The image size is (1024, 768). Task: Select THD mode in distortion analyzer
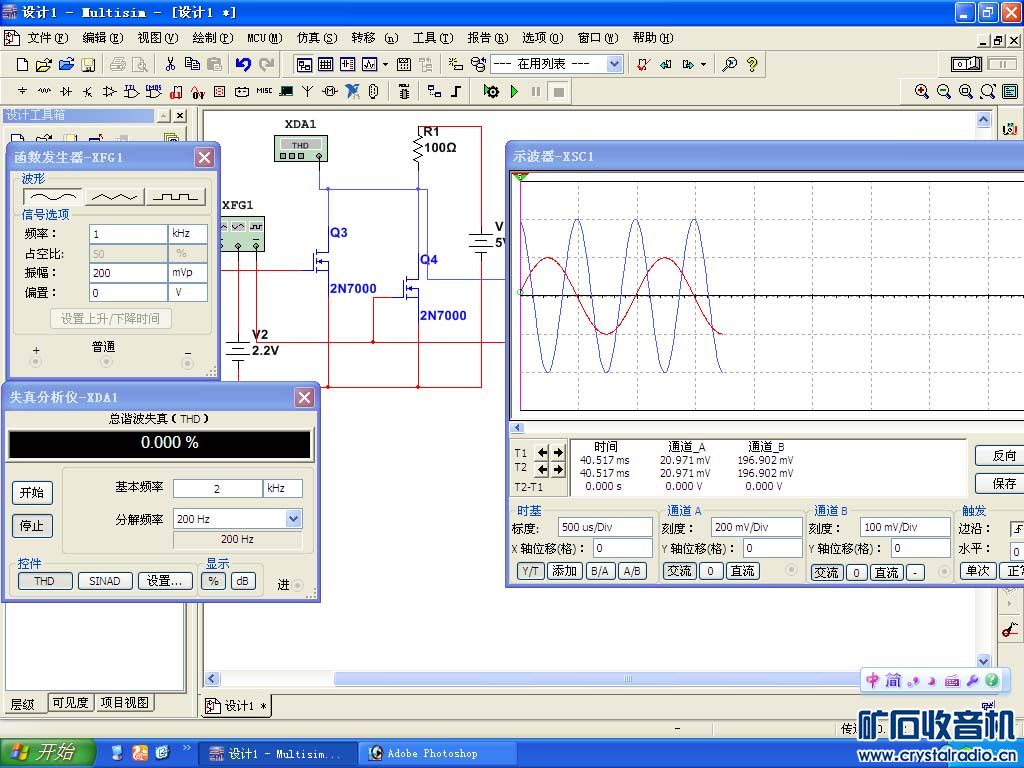(44, 581)
